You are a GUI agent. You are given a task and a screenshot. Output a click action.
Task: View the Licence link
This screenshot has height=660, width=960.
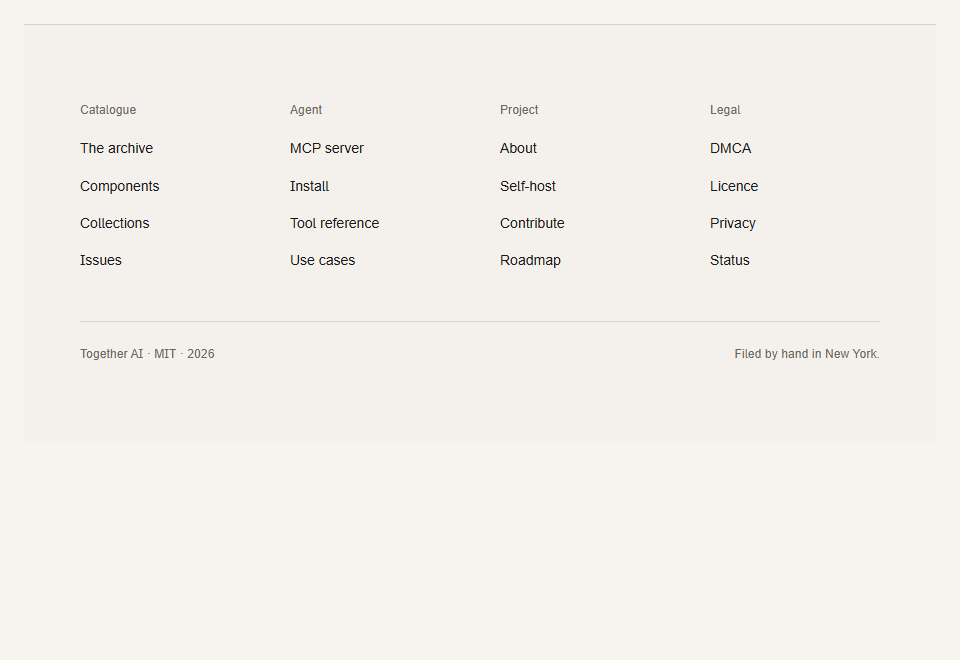[x=734, y=186]
